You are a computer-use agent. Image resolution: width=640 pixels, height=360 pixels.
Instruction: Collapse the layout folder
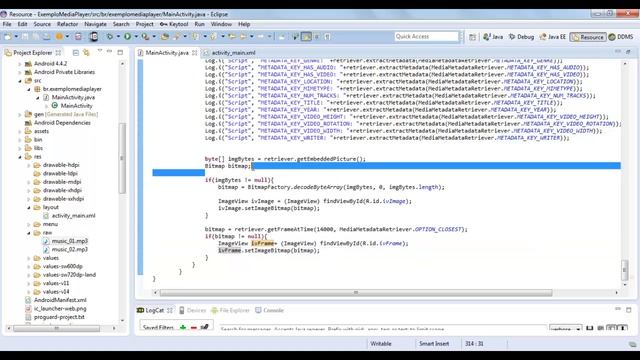(29, 207)
